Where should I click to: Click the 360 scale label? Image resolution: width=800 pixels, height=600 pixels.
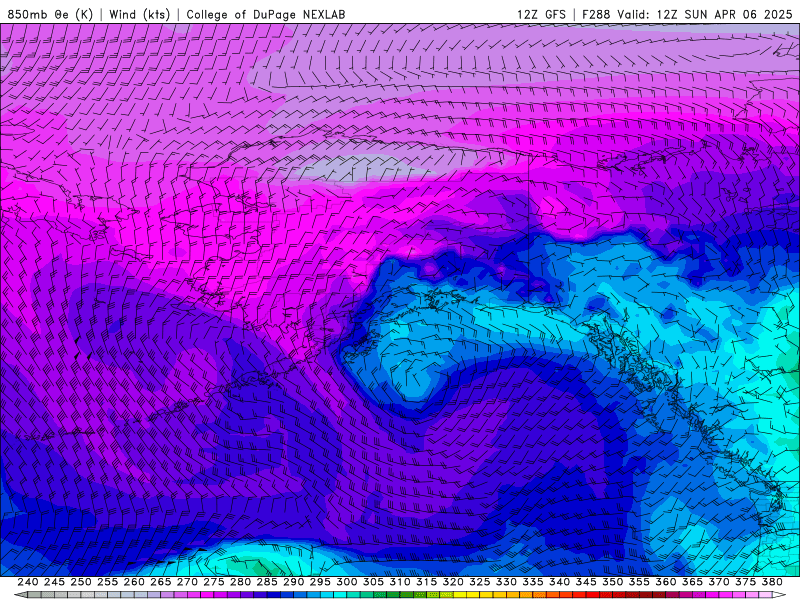coord(666,582)
